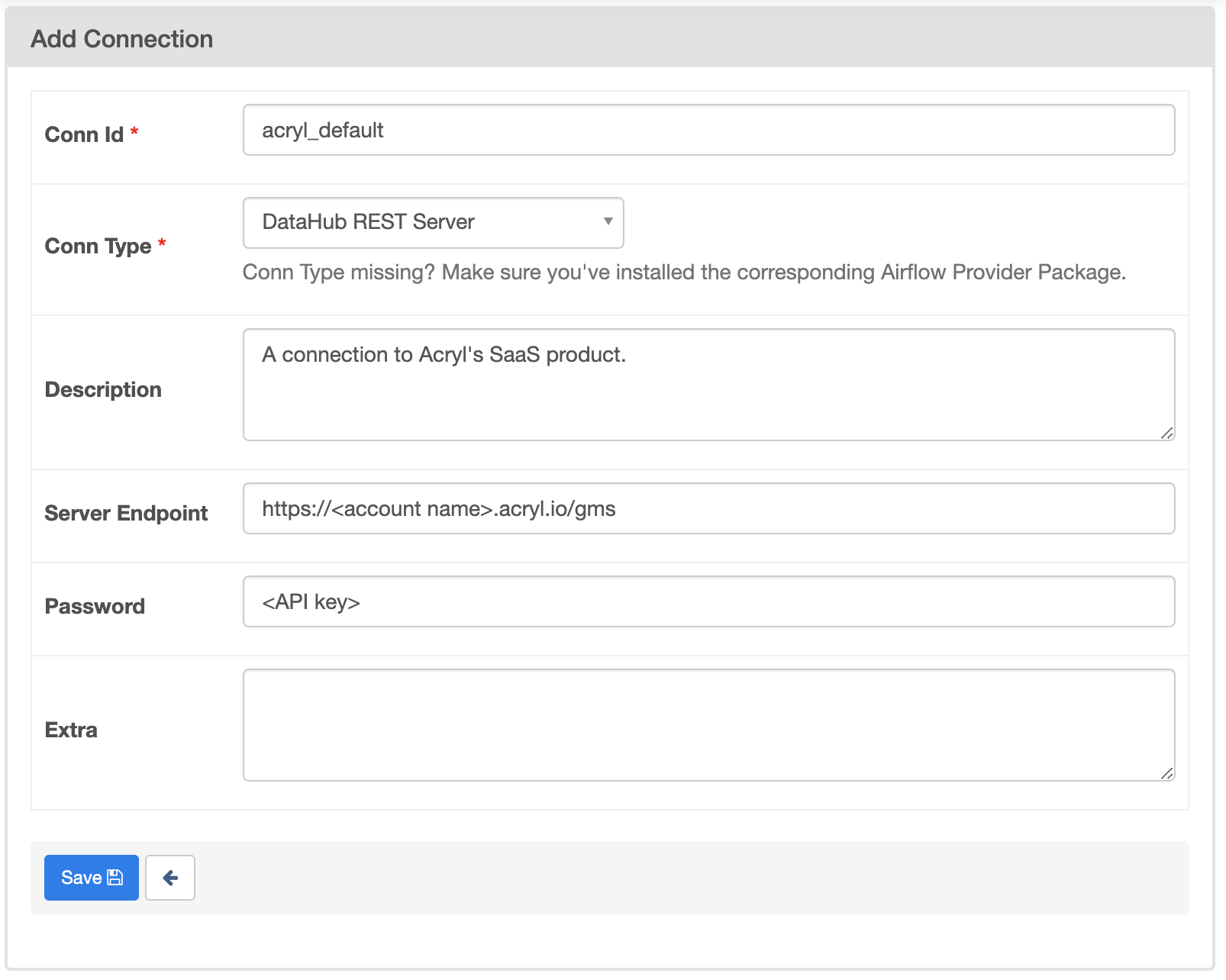Click the Conn Type label
Image resolution: width=1226 pixels, height=980 pixels.
98,246
